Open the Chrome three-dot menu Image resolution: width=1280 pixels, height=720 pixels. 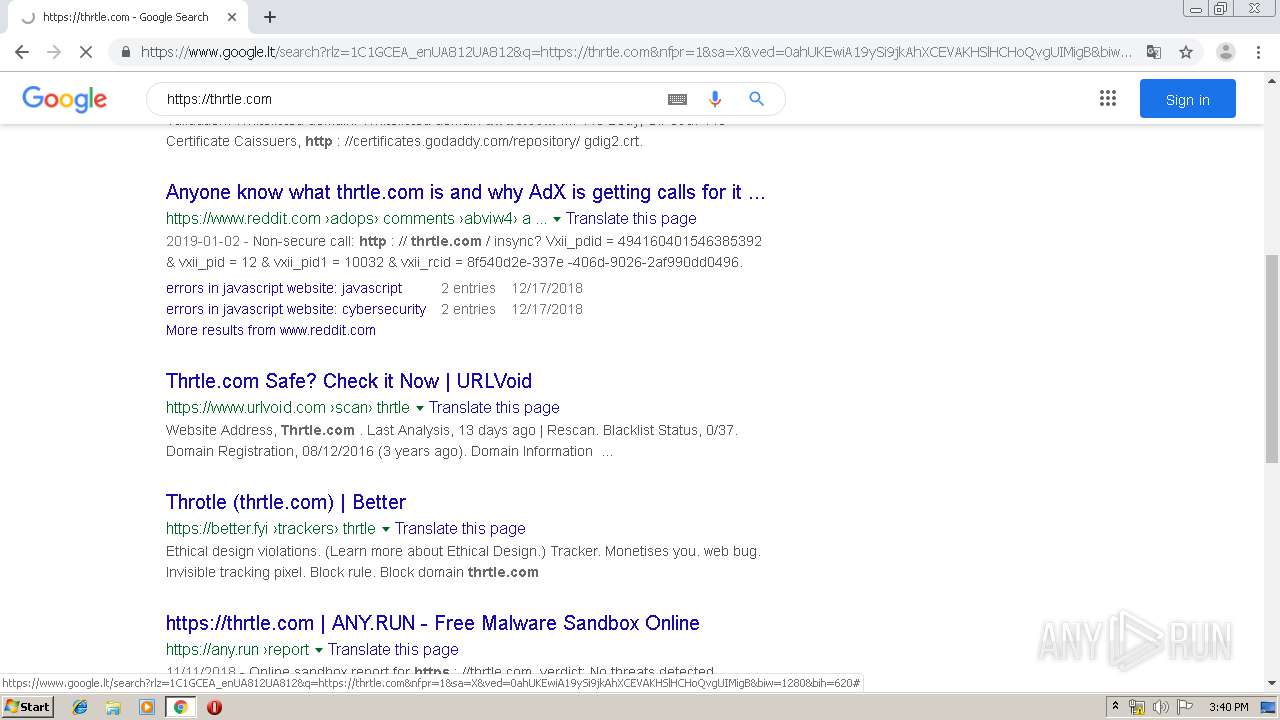point(1258,52)
